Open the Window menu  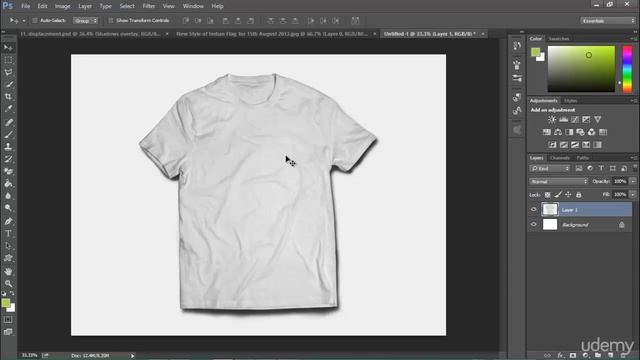[x=193, y=6]
